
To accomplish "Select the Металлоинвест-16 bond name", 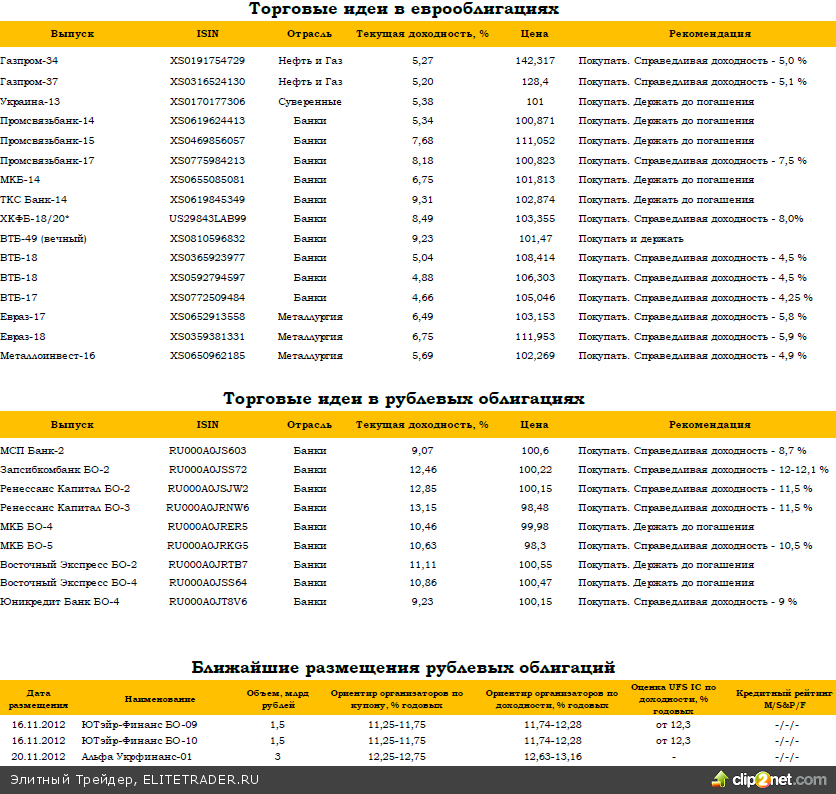I will point(47,356).
